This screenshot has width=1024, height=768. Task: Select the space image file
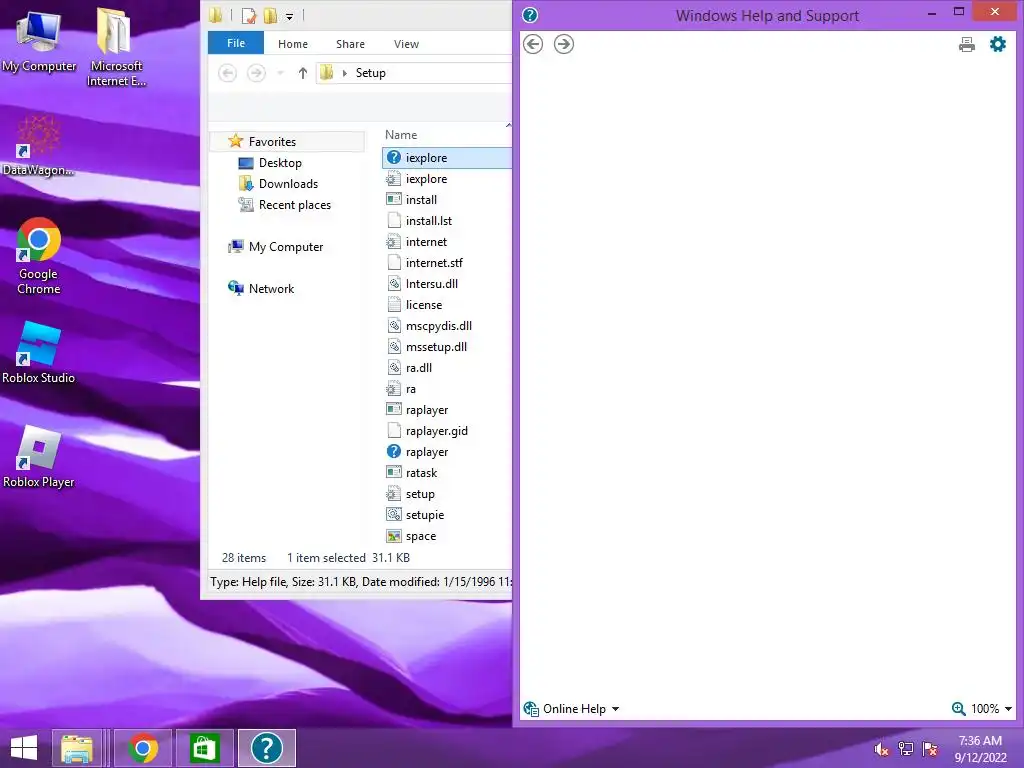pyautogui.click(x=420, y=536)
